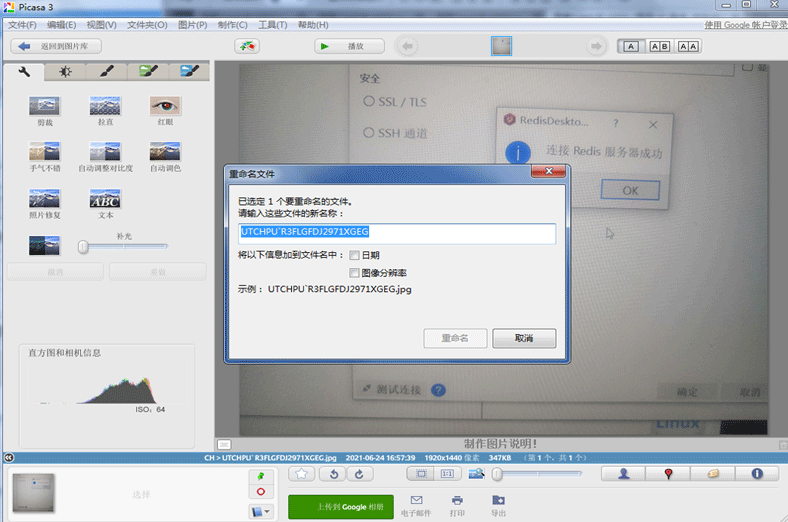Open the effects brush tab
788x522 pixels.
point(106,72)
